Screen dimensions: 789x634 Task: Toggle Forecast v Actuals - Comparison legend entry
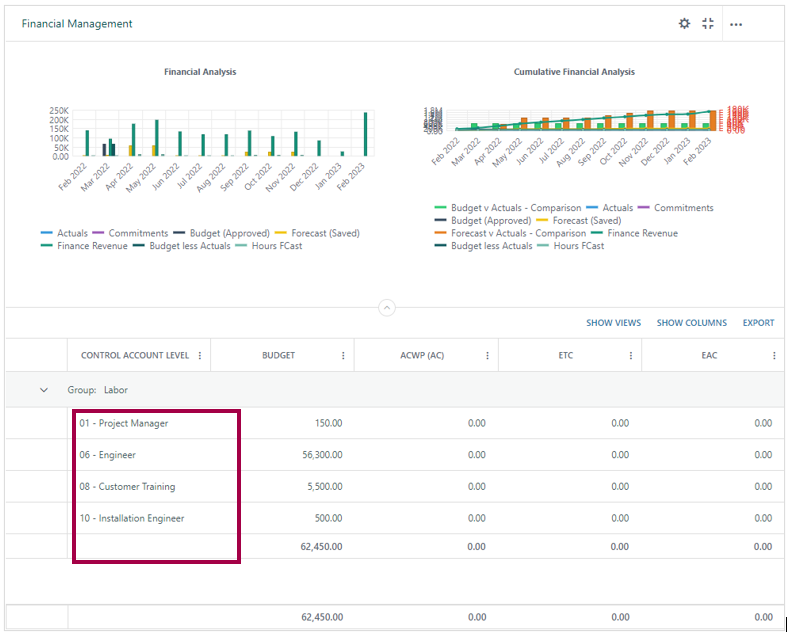point(510,233)
